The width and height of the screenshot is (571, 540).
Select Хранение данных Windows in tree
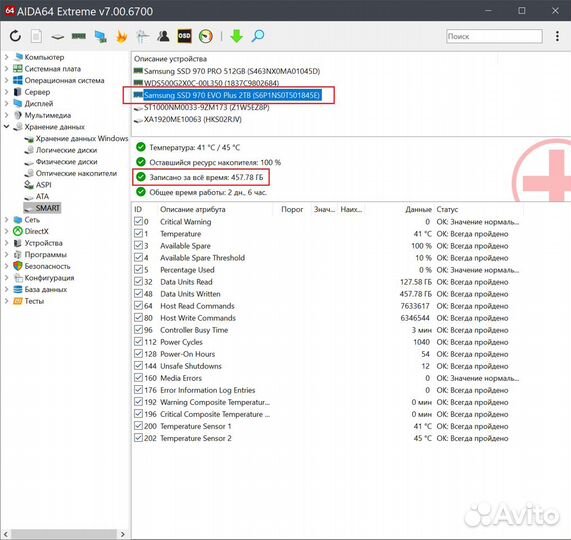tap(82, 138)
